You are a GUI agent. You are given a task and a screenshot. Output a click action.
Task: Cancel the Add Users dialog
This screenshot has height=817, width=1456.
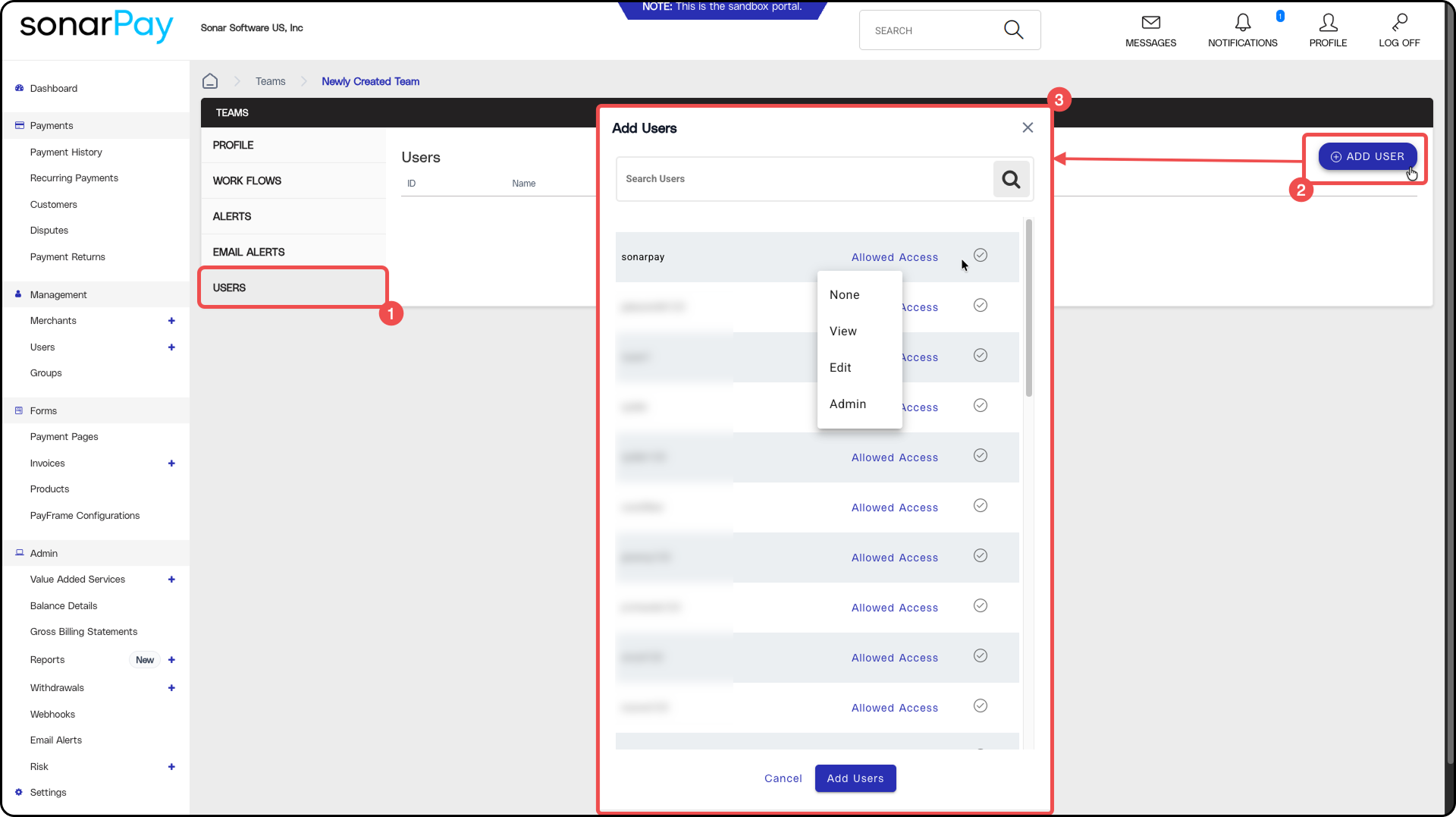pyautogui.click(x=783, y=778)
